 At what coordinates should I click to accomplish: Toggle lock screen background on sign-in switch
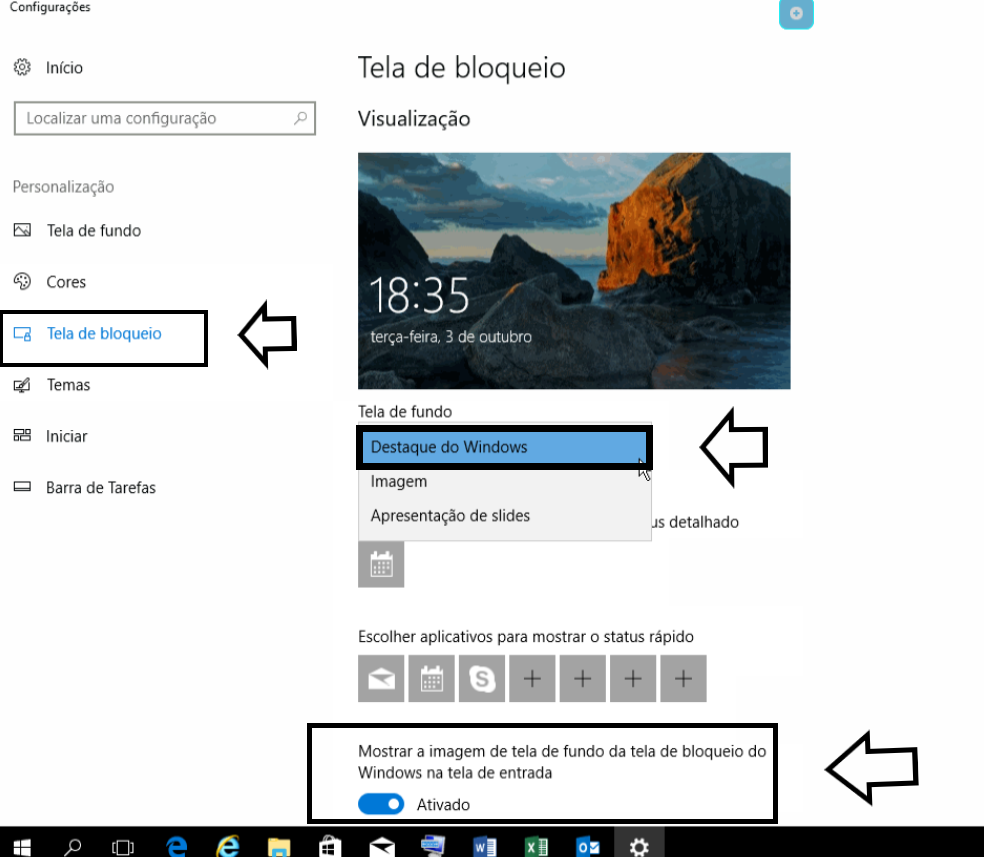coord(381,804)
